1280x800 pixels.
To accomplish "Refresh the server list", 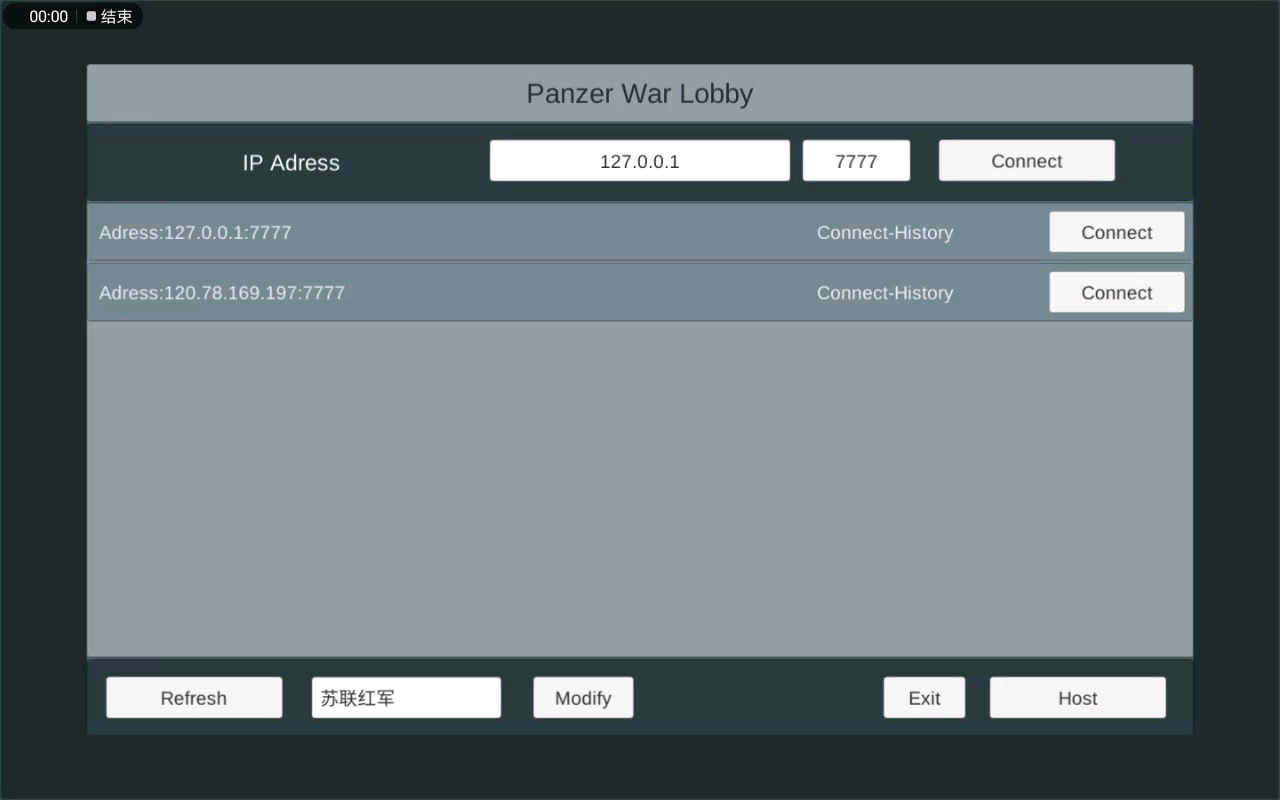I will click(x=194, y=697).
